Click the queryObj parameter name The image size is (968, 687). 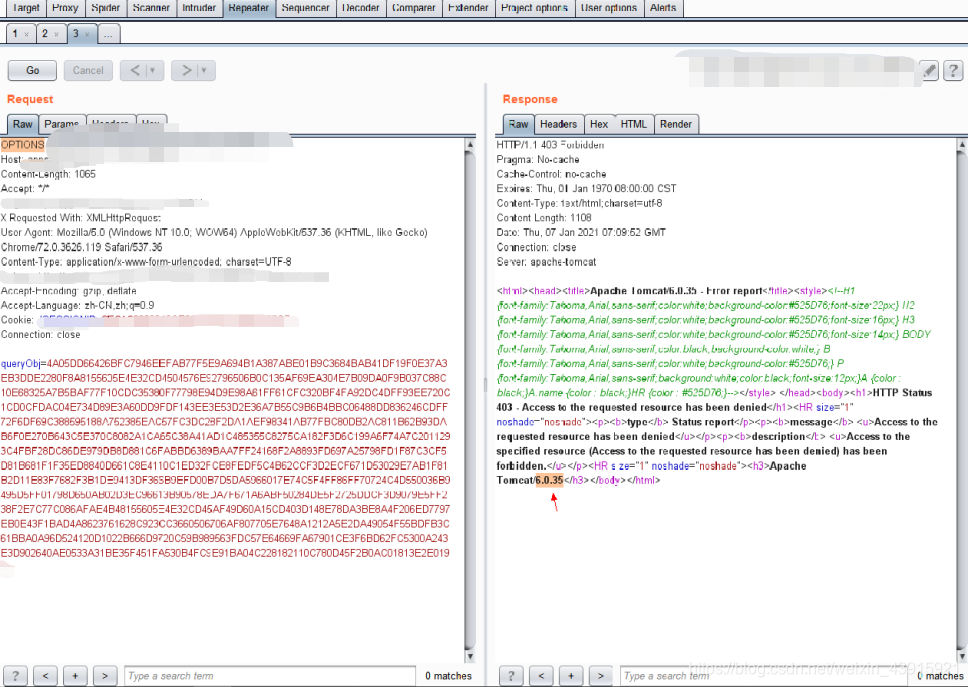click(x=20, y=364)
